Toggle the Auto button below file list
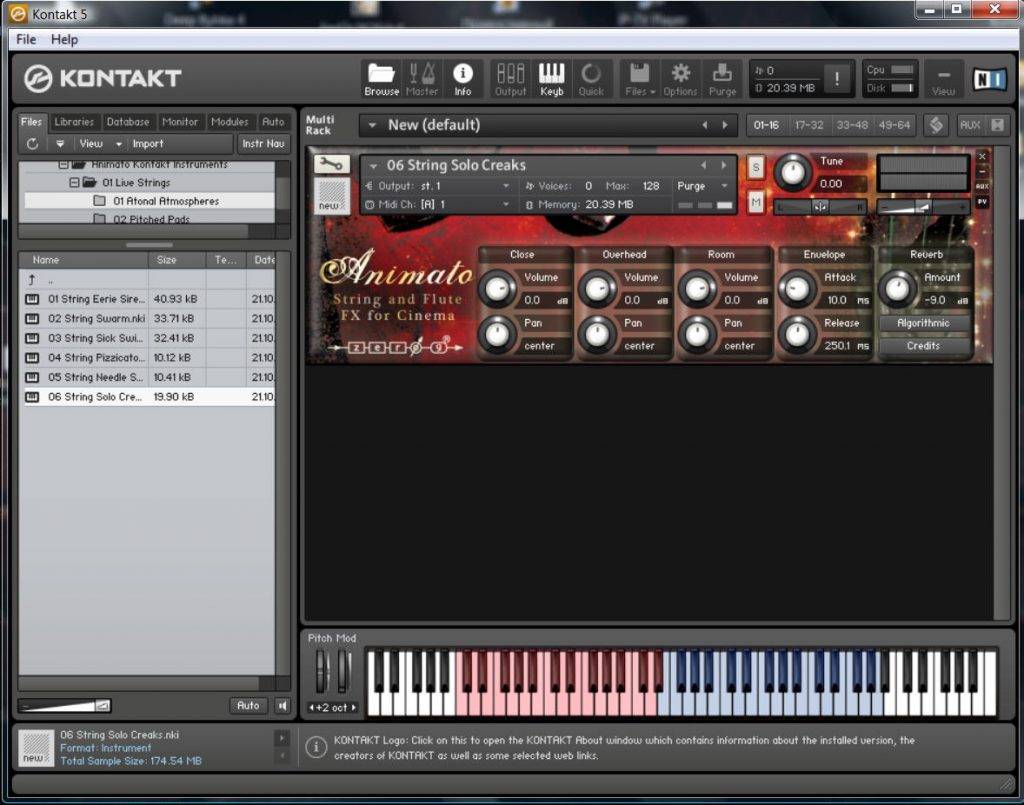This screenshot has width=1024, height=805. (x=248, y=706)
